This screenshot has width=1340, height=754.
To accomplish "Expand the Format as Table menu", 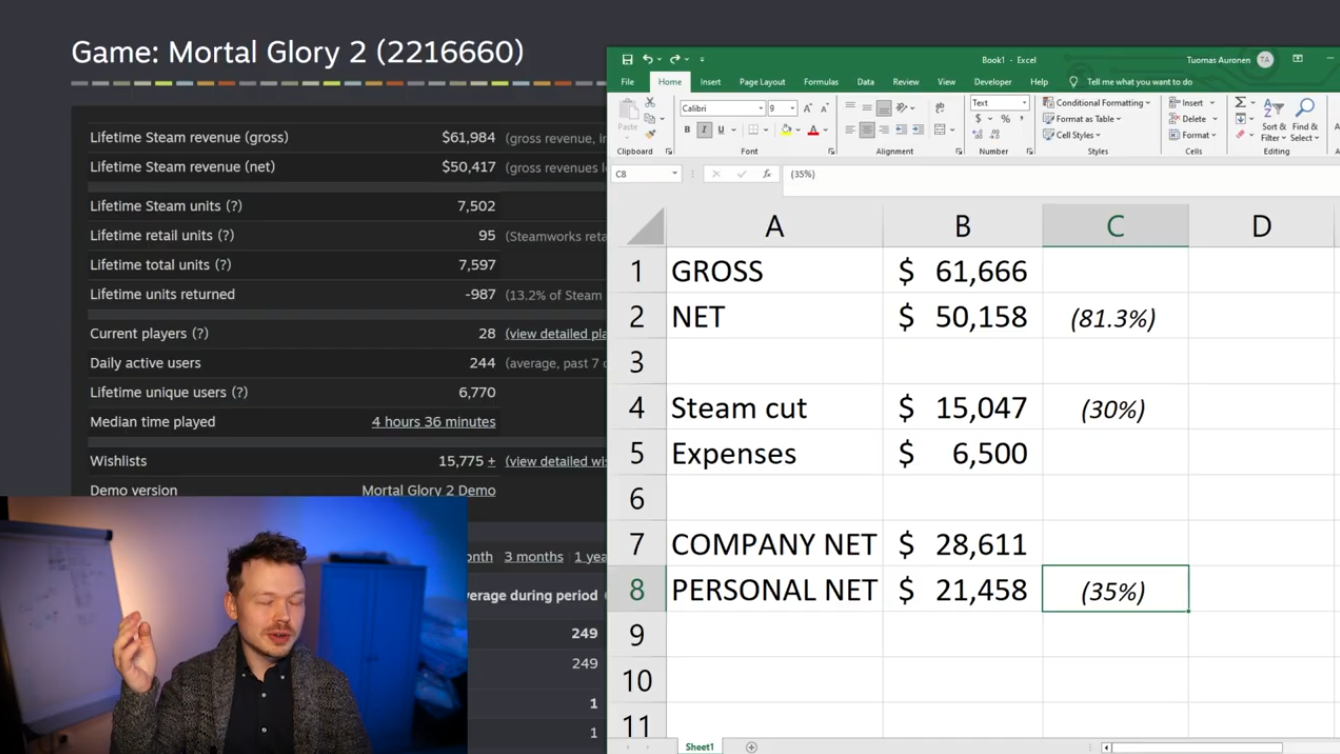I will 1083,119.
